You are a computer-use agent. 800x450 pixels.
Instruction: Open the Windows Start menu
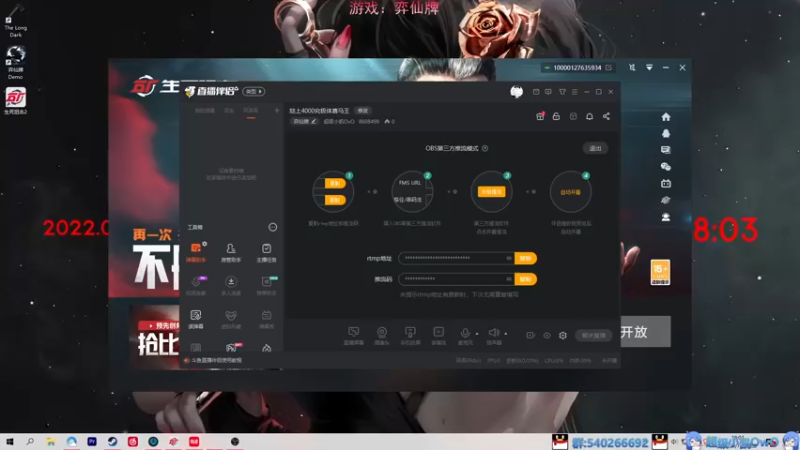coord(10,441)
